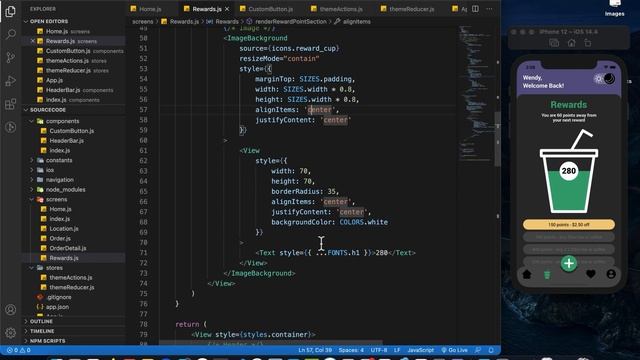
Task: Click JavaScript language mode in status bar
Action: pos(420,350)
